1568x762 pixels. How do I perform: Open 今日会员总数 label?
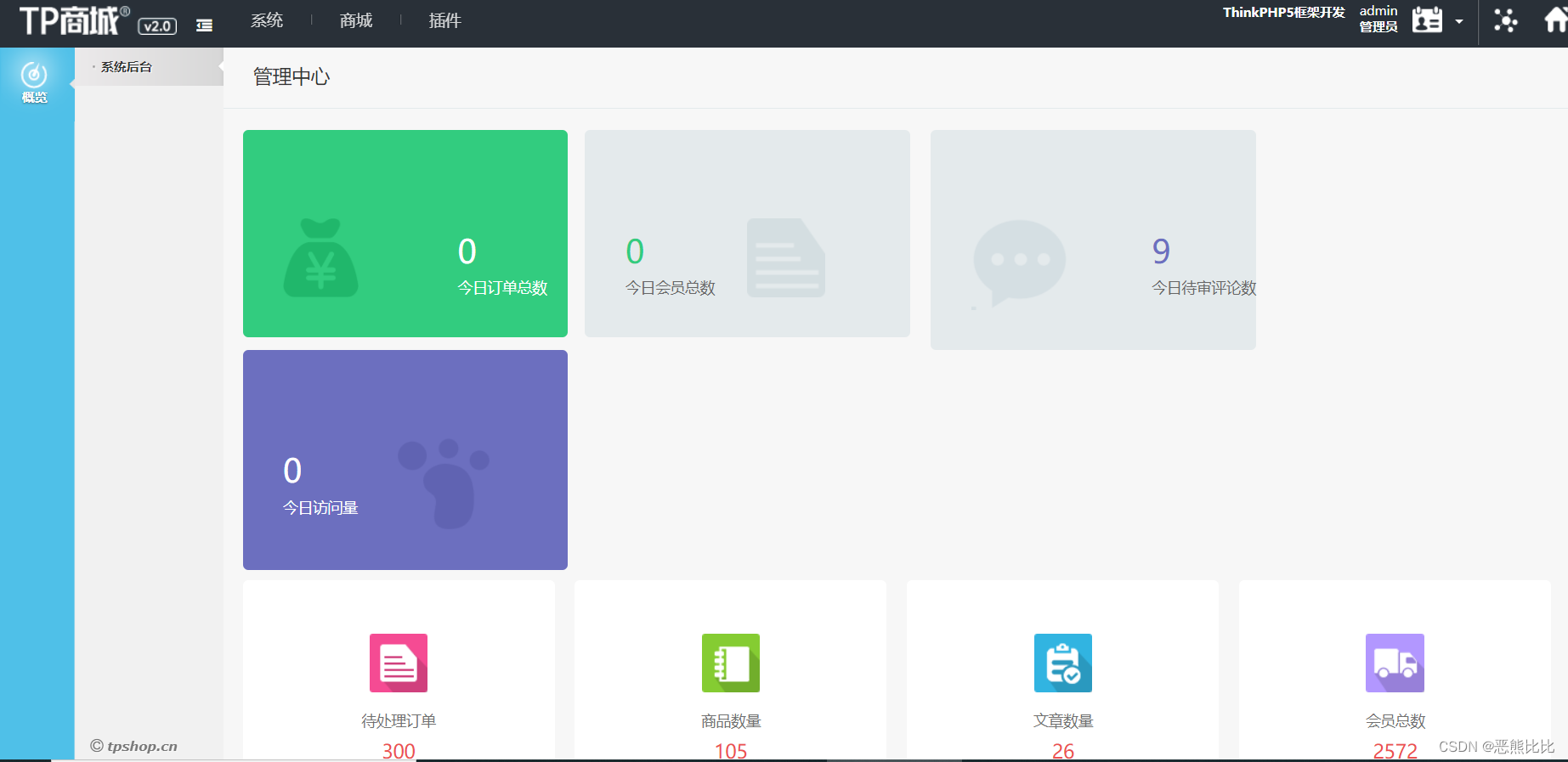pyautogui.click(x=671, y=288)
